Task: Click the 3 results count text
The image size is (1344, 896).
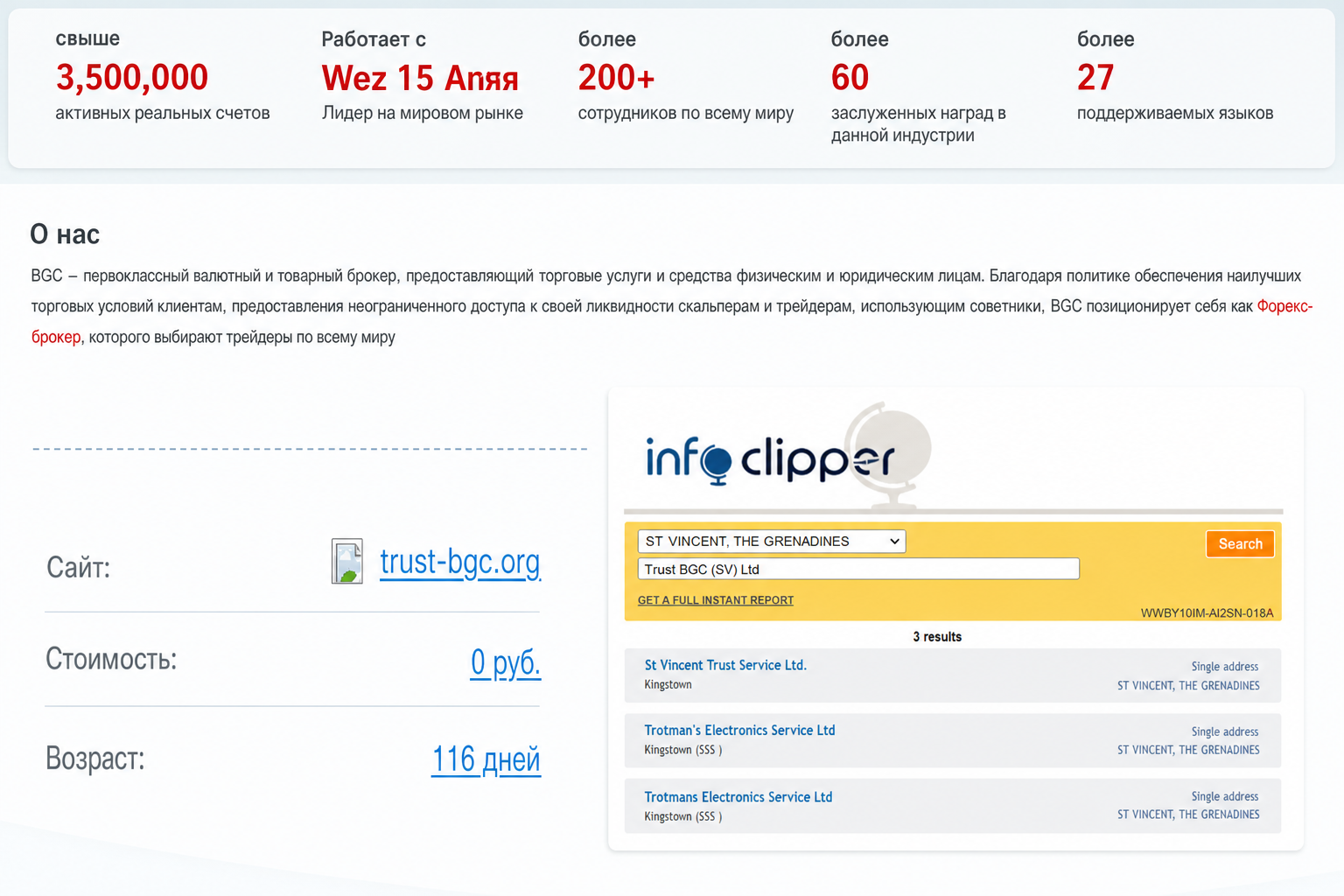Action: 937,637
